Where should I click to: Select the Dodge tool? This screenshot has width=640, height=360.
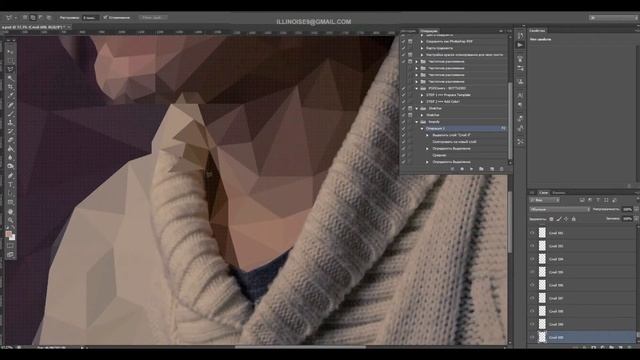(x=11, y=167)
